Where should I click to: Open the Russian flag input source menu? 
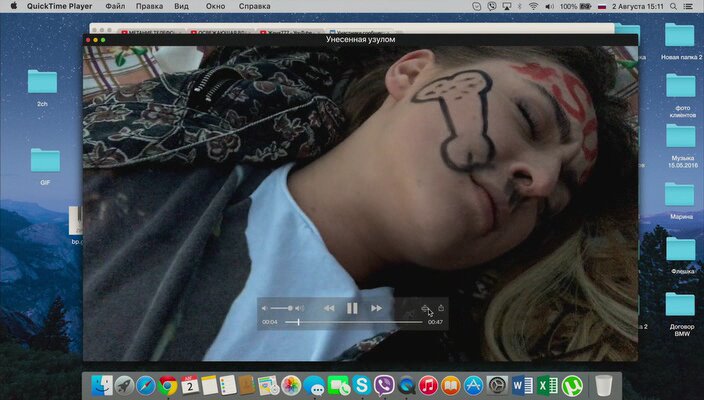click(x=602, y=6)
